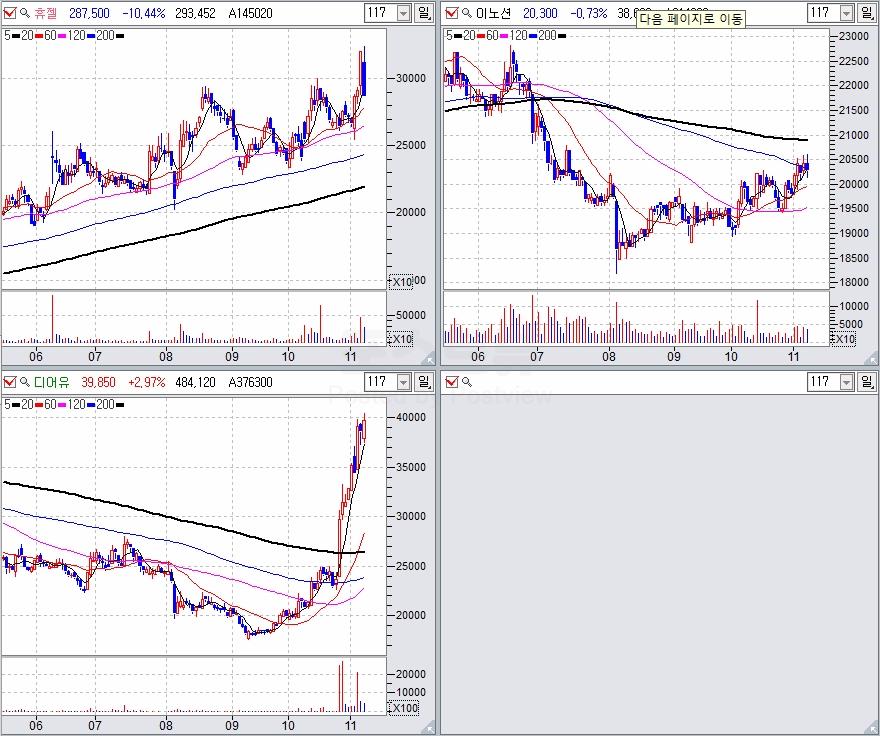Click the 일 period button on 이노션 chart
This screenshot has width=880, height=736.
[867, 13]
